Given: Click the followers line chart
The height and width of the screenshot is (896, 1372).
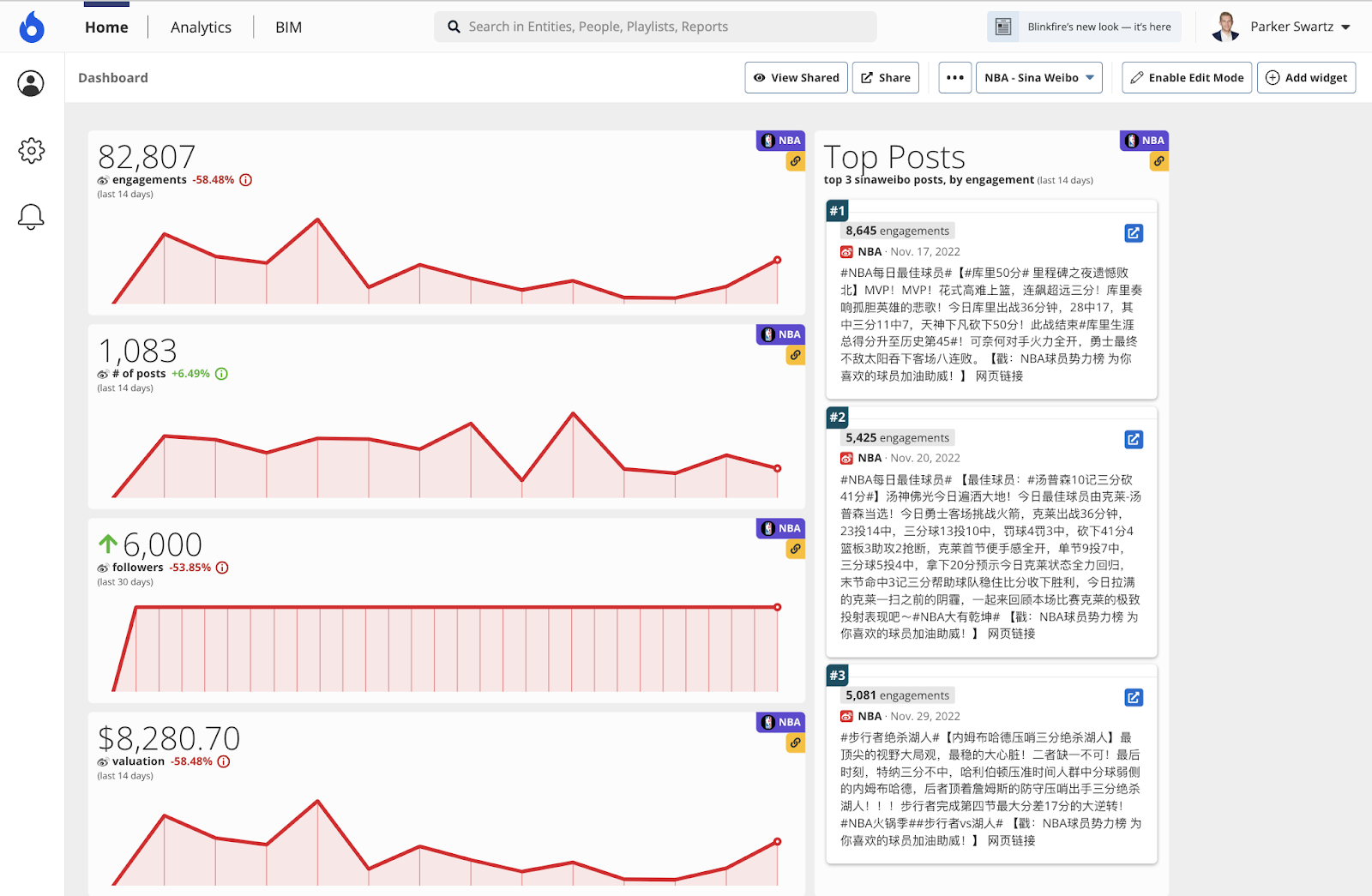Looking at the screenshot, I should pyautogui.click(x=446, y=648).
